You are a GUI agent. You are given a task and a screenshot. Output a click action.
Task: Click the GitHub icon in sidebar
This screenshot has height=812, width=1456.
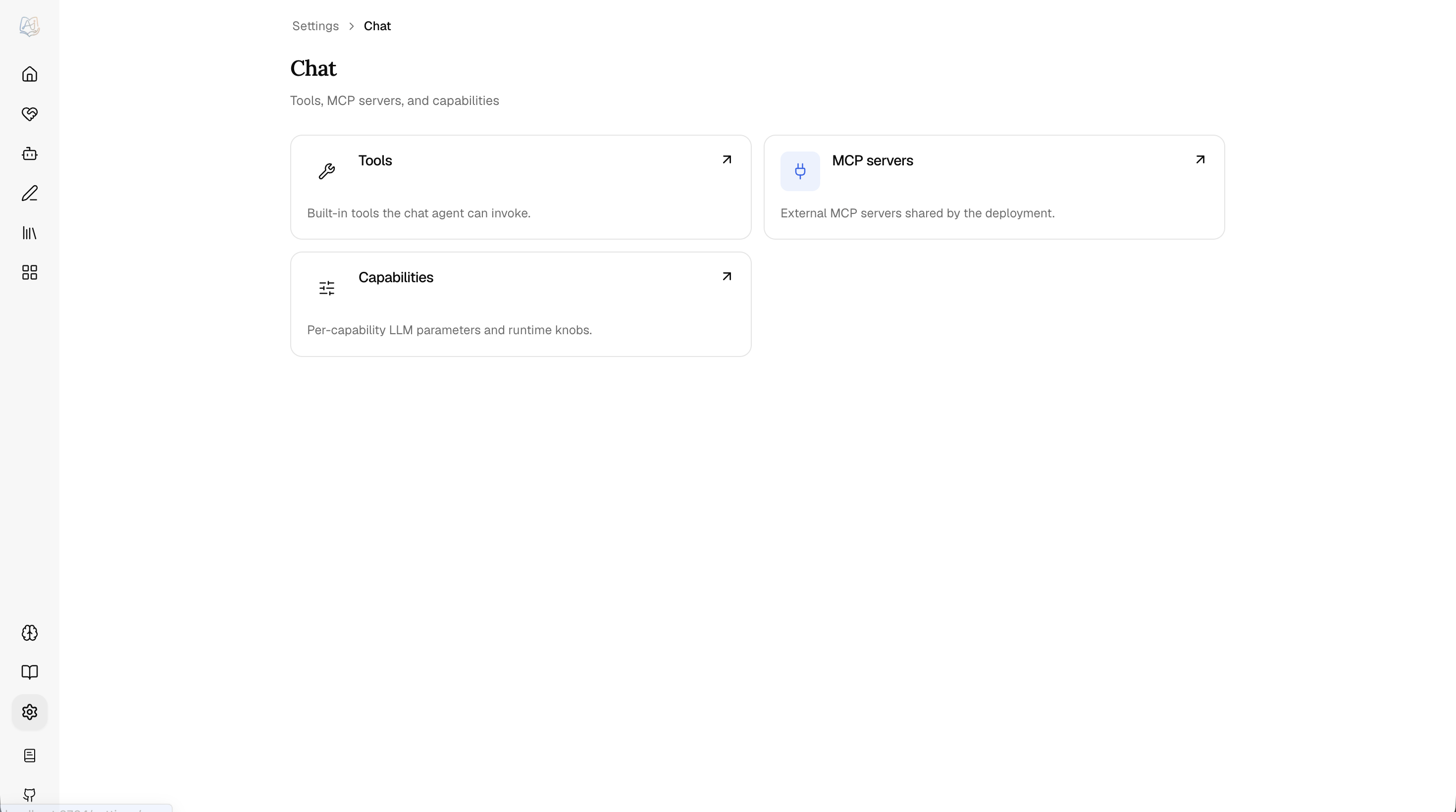click(x=29, y=795)
